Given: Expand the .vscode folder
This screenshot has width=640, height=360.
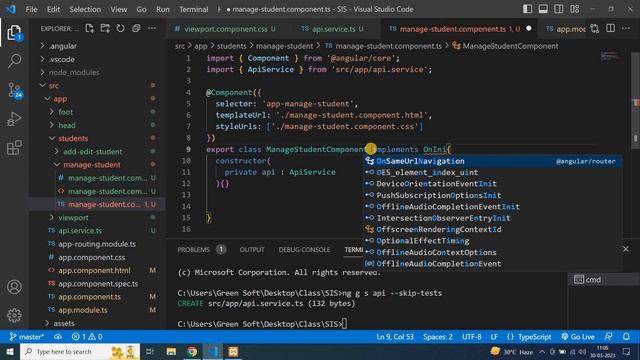Looking at the screenshot, I should click(61, 59).
